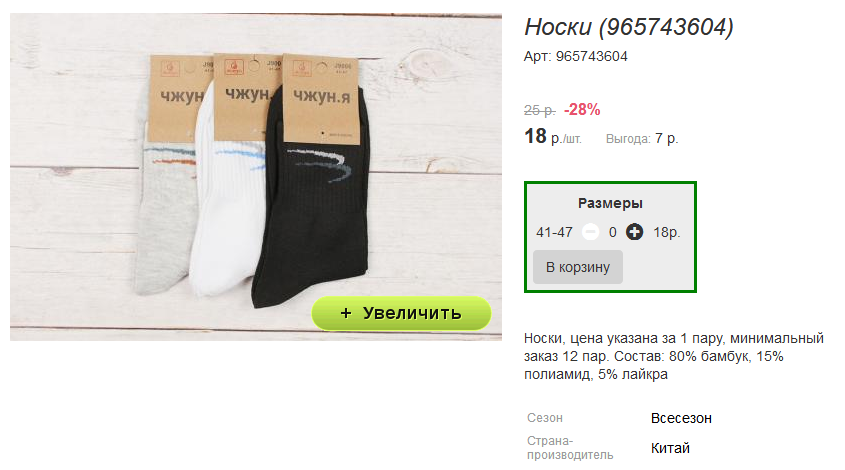Click the product description about минимальный заказ
845x470 pixels.
674,356
